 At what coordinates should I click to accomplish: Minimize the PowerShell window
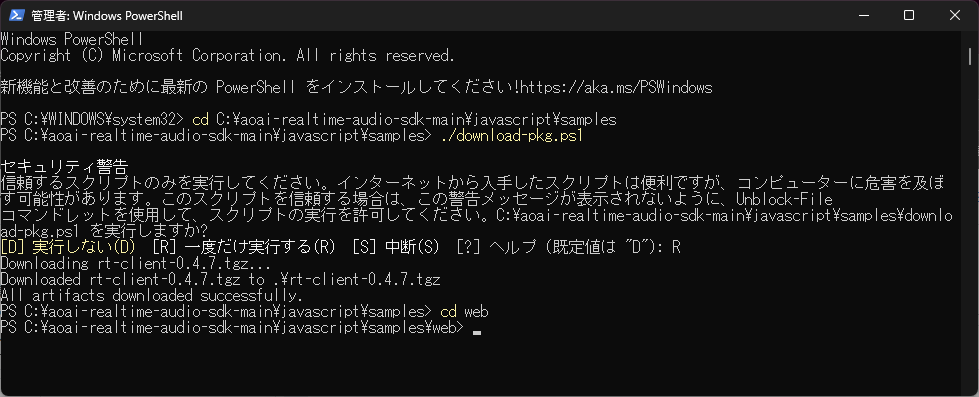865,16
